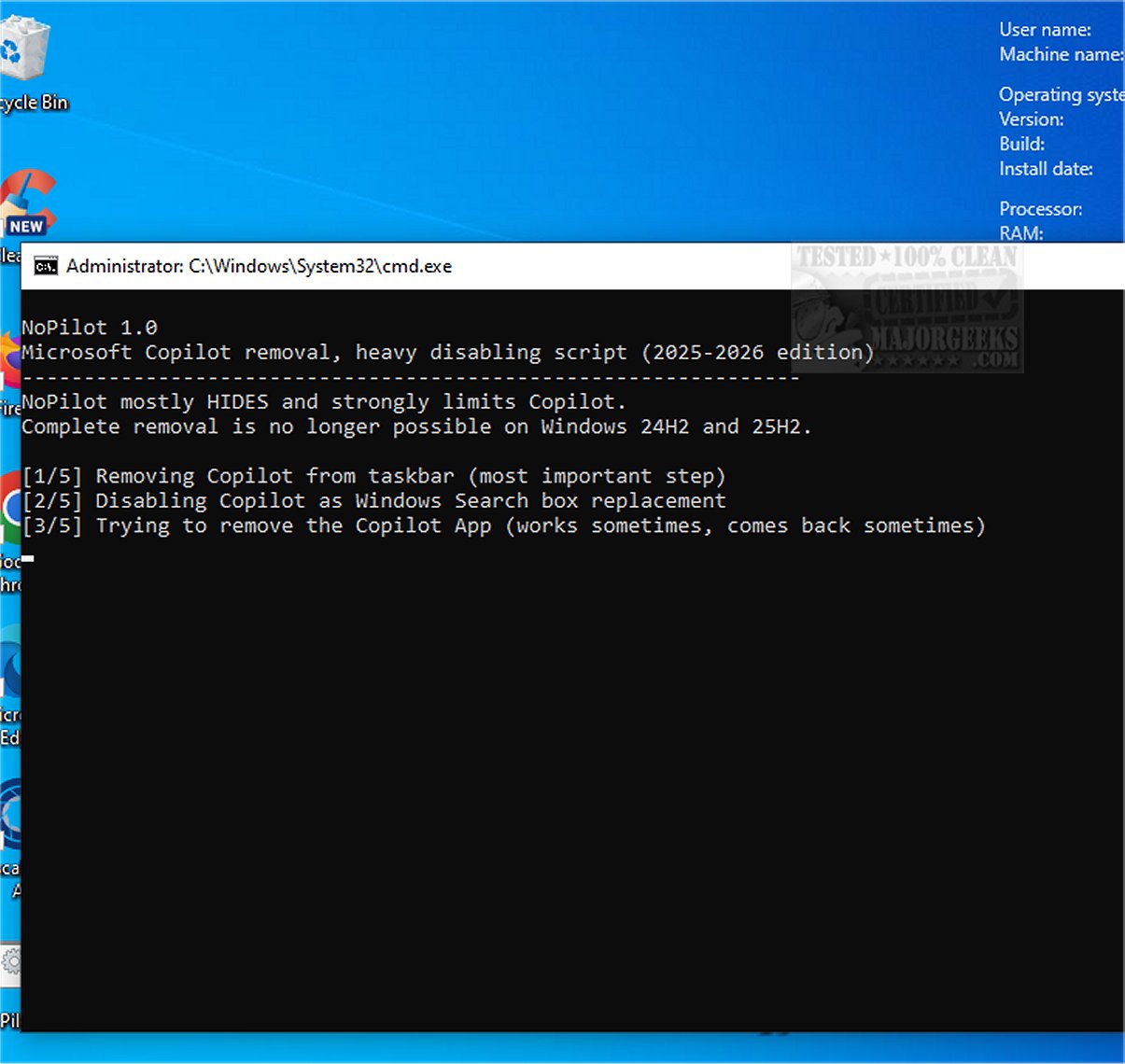Screen dimensions: 1125x1064
Task: Click 'NoPilot mostly HIDES' console line
Action: click(x=324, y=402)
